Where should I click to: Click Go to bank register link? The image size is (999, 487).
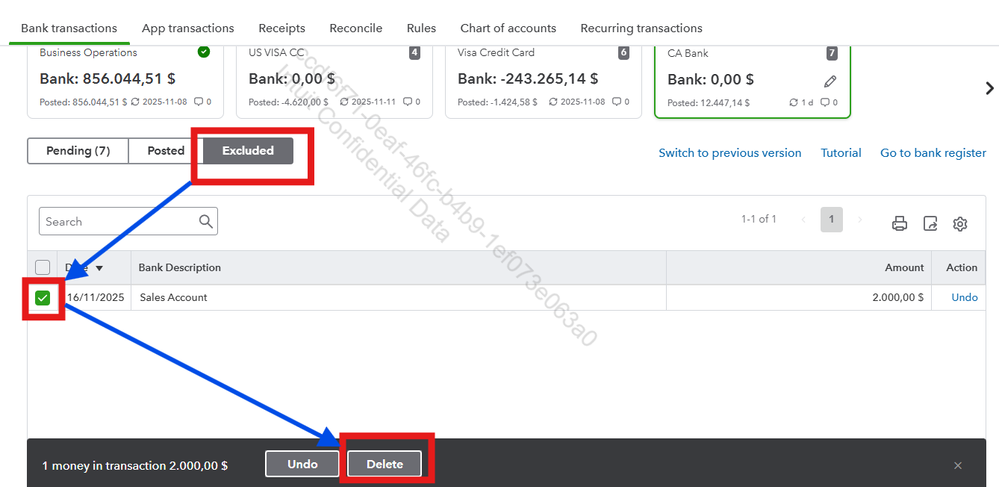933,153
